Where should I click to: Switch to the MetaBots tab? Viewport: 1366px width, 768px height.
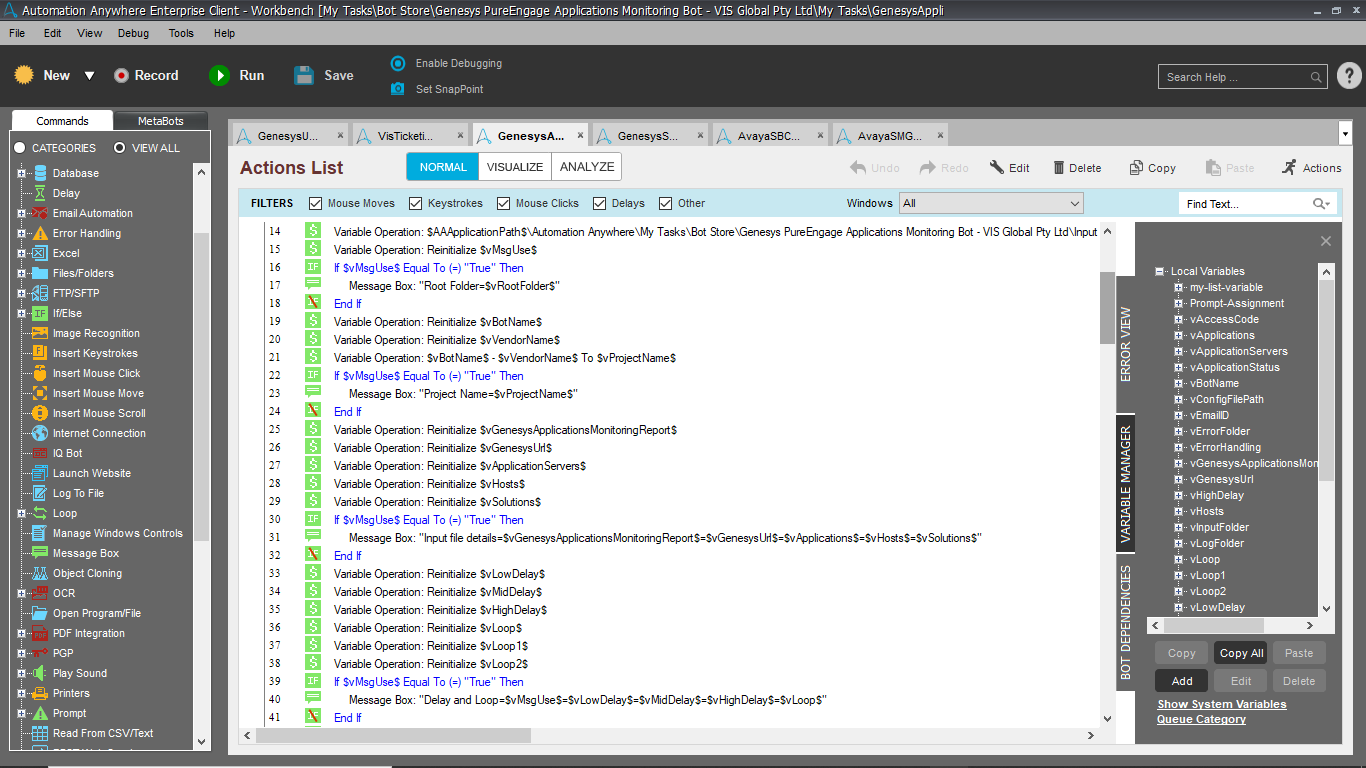click(160, 121)
